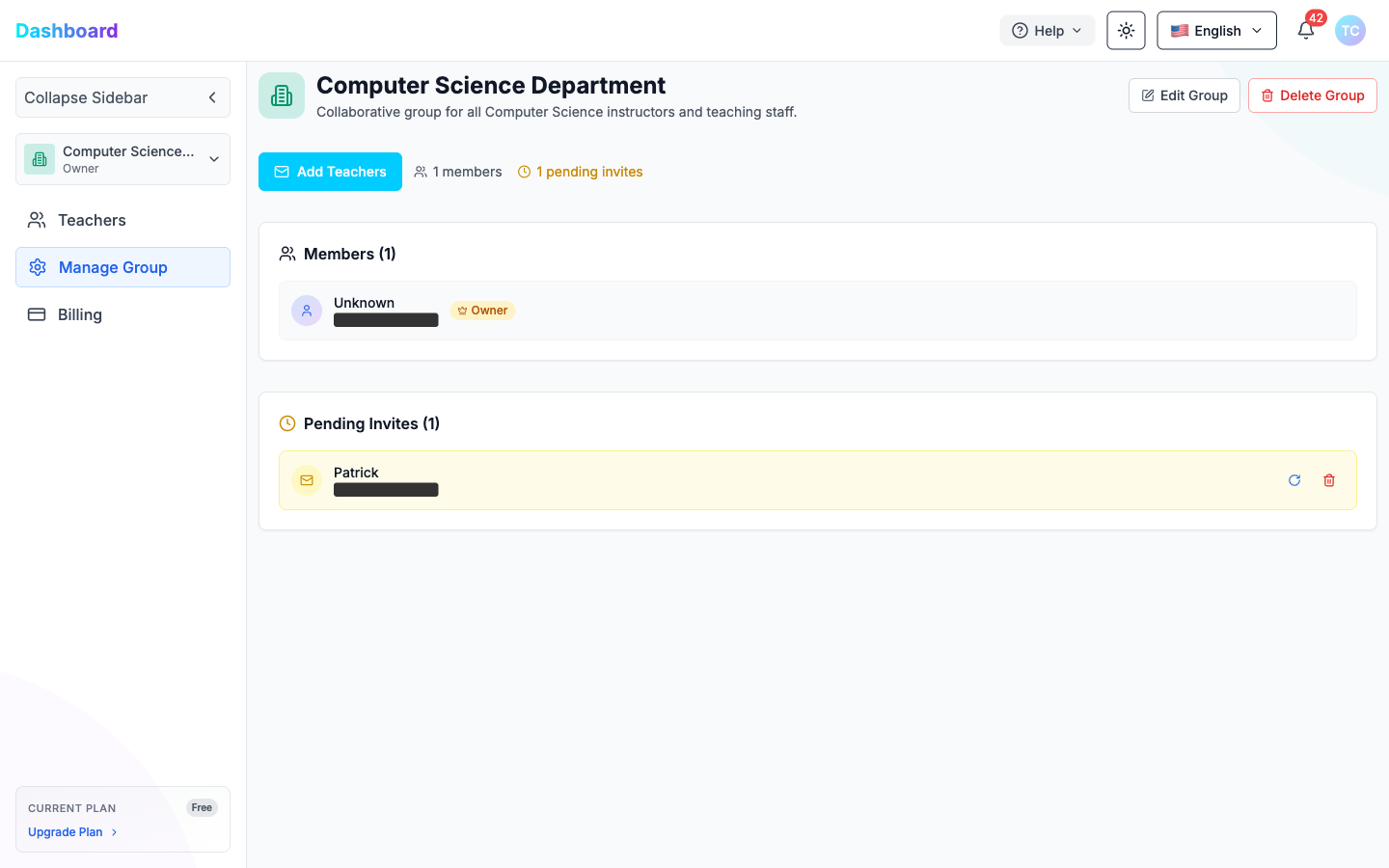
Task: Open the English language dropdown
Action: pyautogui.click(x=1215, y=30)
